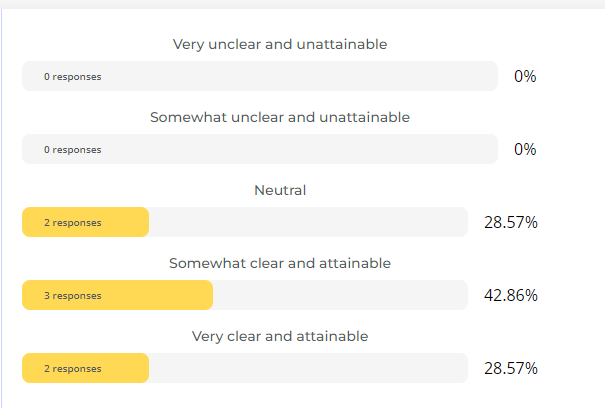The height and width of the screenshot is (408, 605).
Task: Click "0 responses" in the Somewhat unclear bar
Action: point(72,150)
